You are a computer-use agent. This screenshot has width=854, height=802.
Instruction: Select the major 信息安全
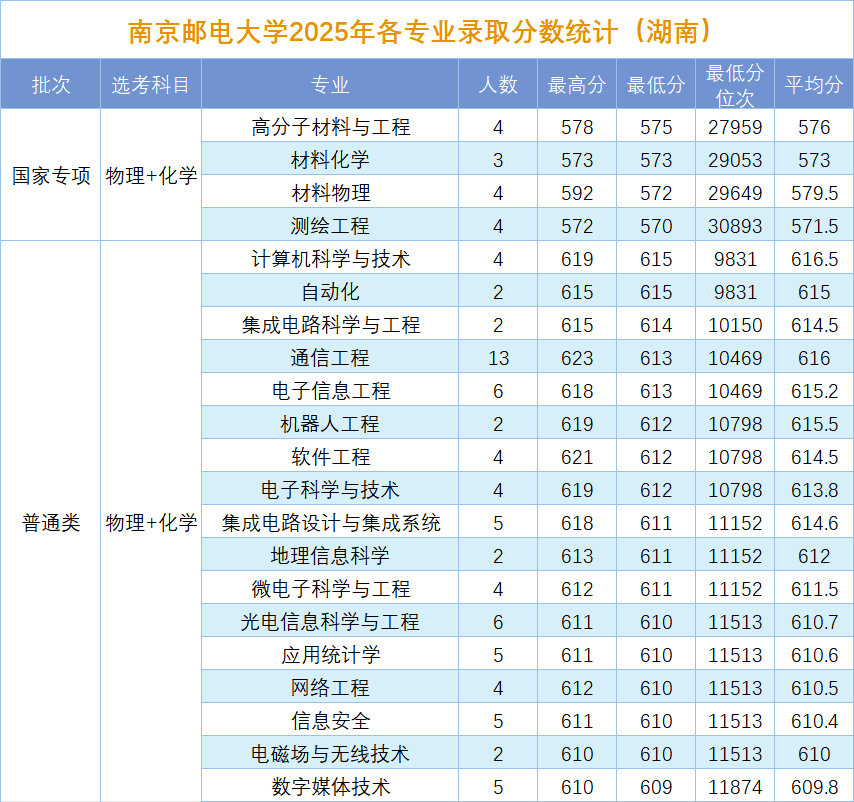click(x=330, y=720)
